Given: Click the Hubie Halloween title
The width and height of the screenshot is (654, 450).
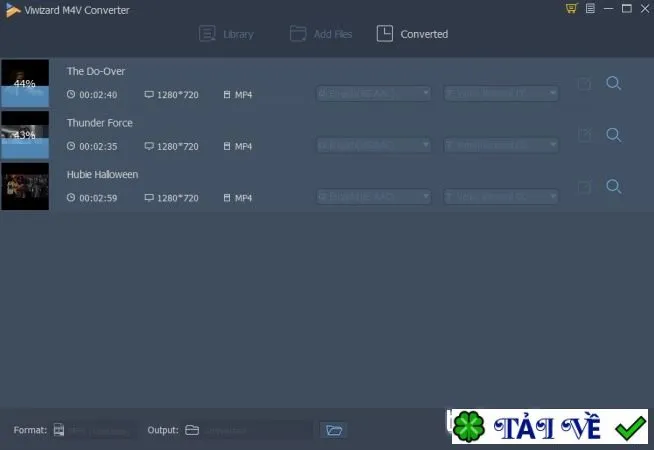Looking at the screenshot, I should coord(102,174).
